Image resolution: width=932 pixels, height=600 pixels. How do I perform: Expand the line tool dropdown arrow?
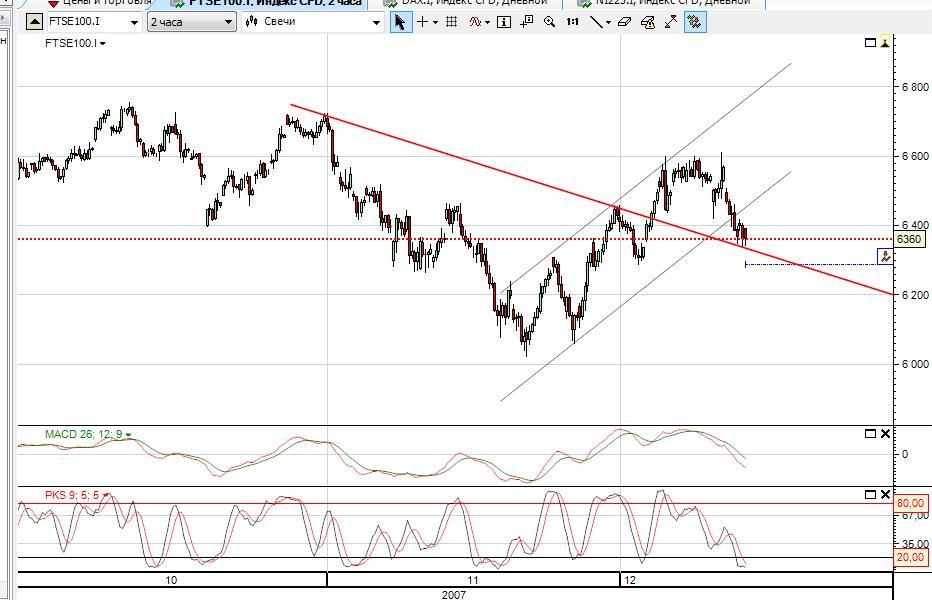point(608,23)
